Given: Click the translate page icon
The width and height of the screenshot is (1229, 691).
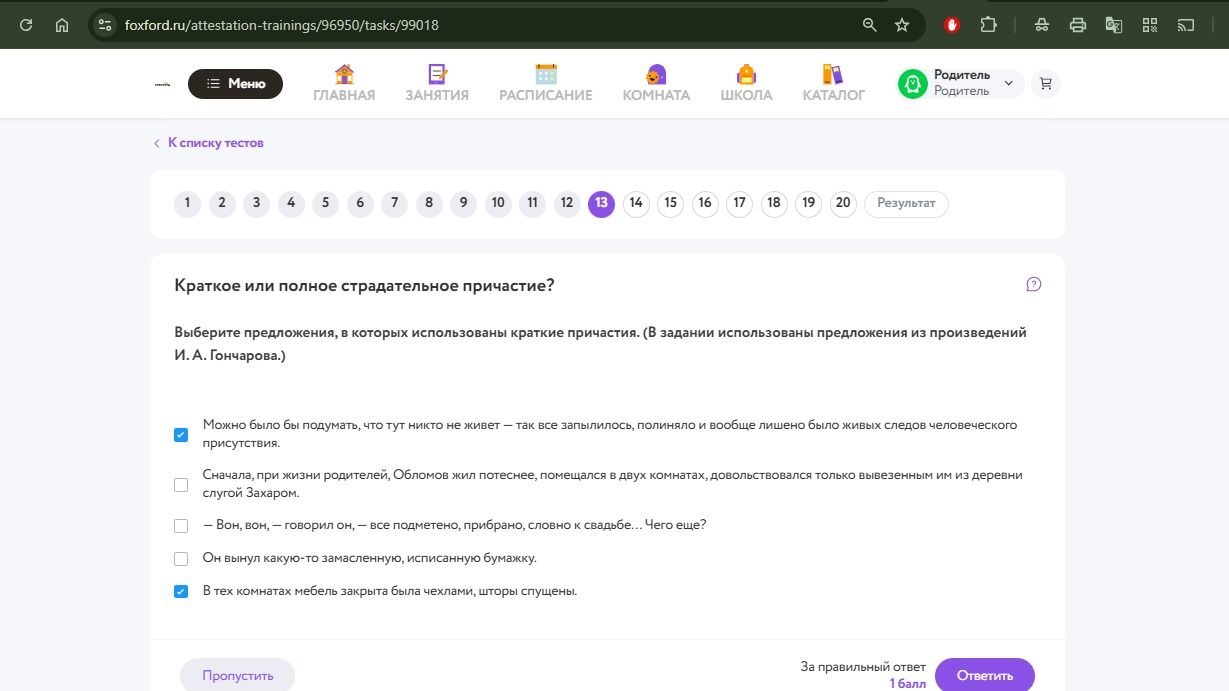Looking at the screenshot, I should (x=1114, y=25).
